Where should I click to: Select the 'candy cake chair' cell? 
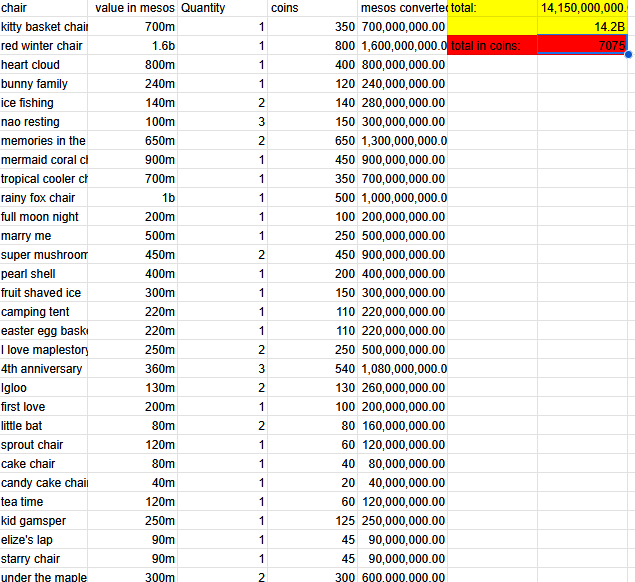[44, 483]
